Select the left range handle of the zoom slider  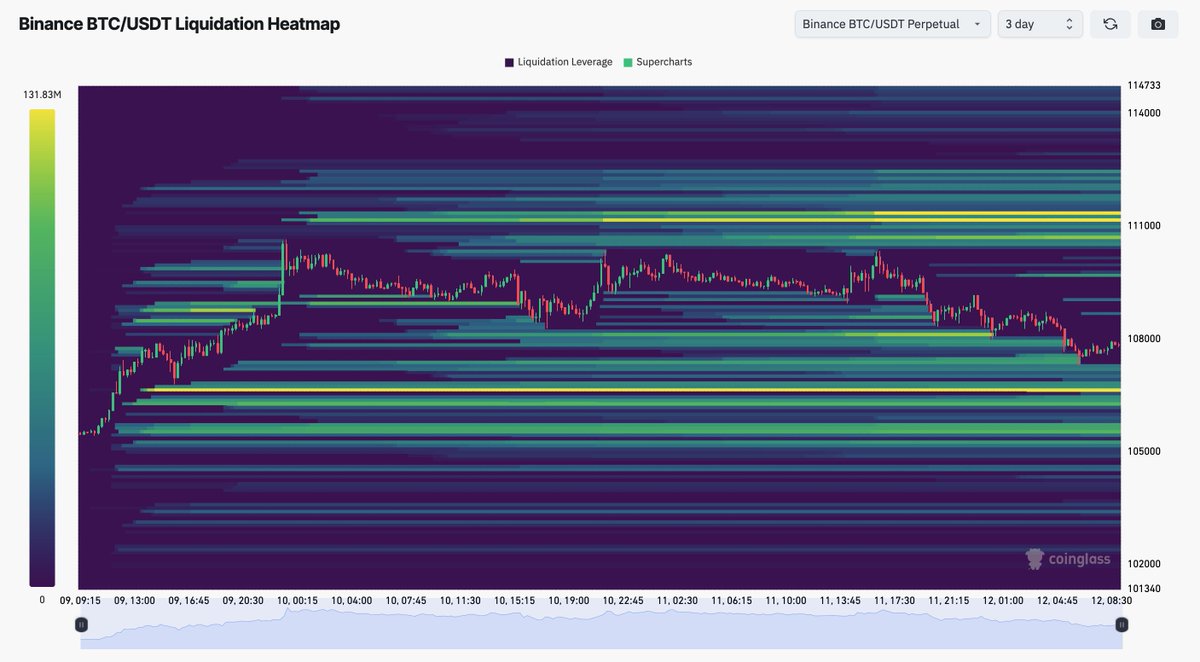82,624
